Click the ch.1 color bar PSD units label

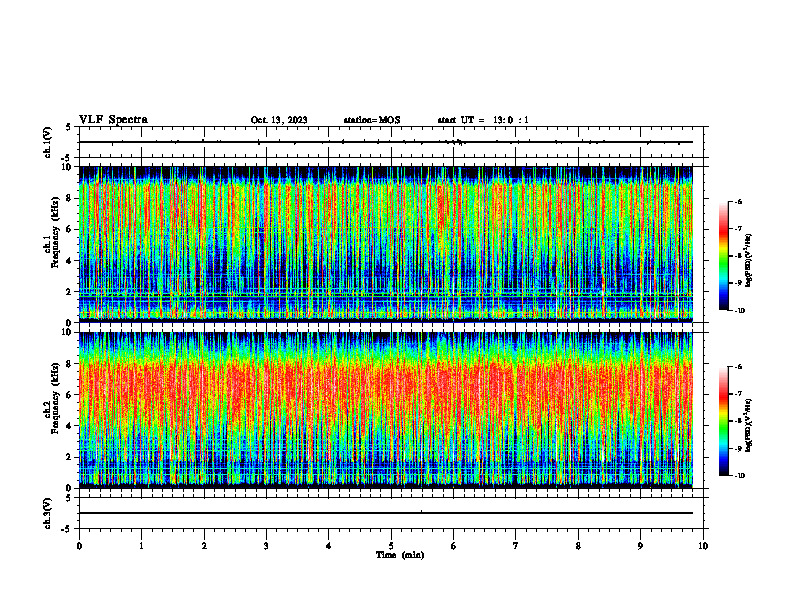[748, 261]
